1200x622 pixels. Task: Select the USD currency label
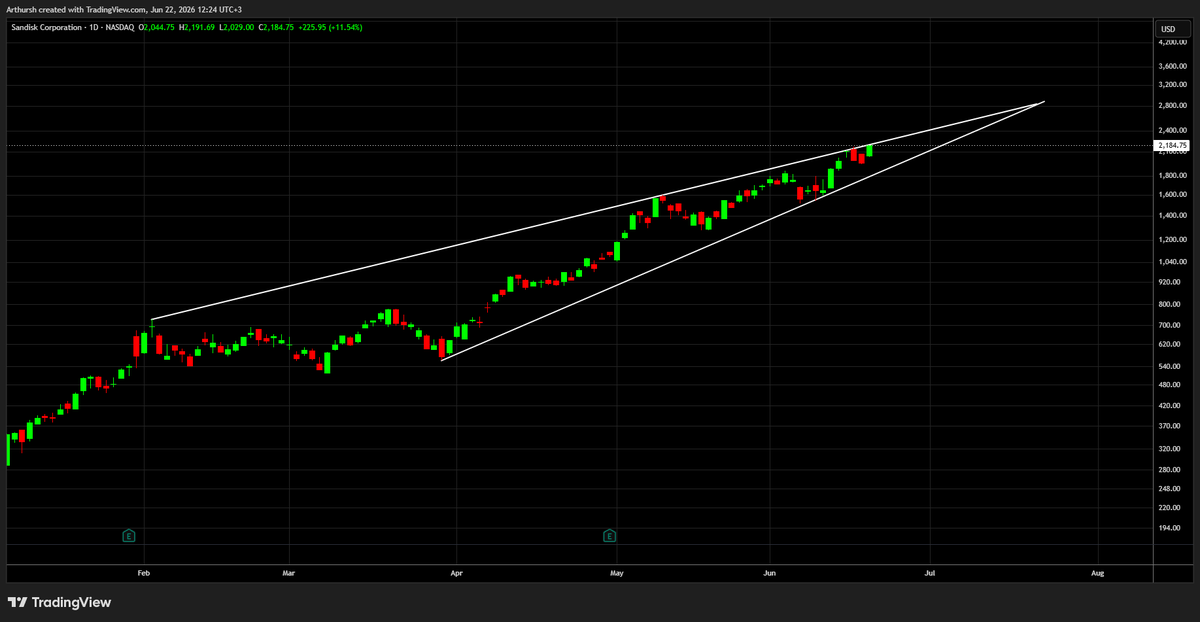tap(1168, 27)
